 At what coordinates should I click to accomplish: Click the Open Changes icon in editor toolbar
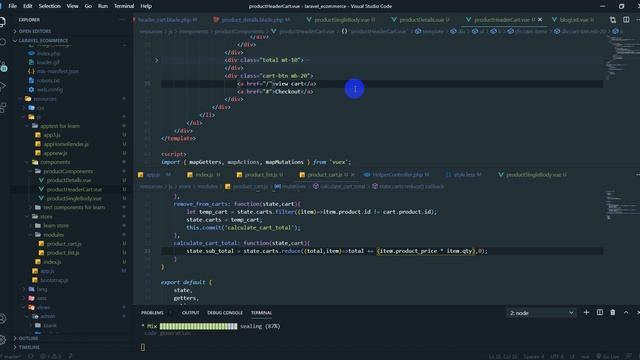click(x=613, y=20)
